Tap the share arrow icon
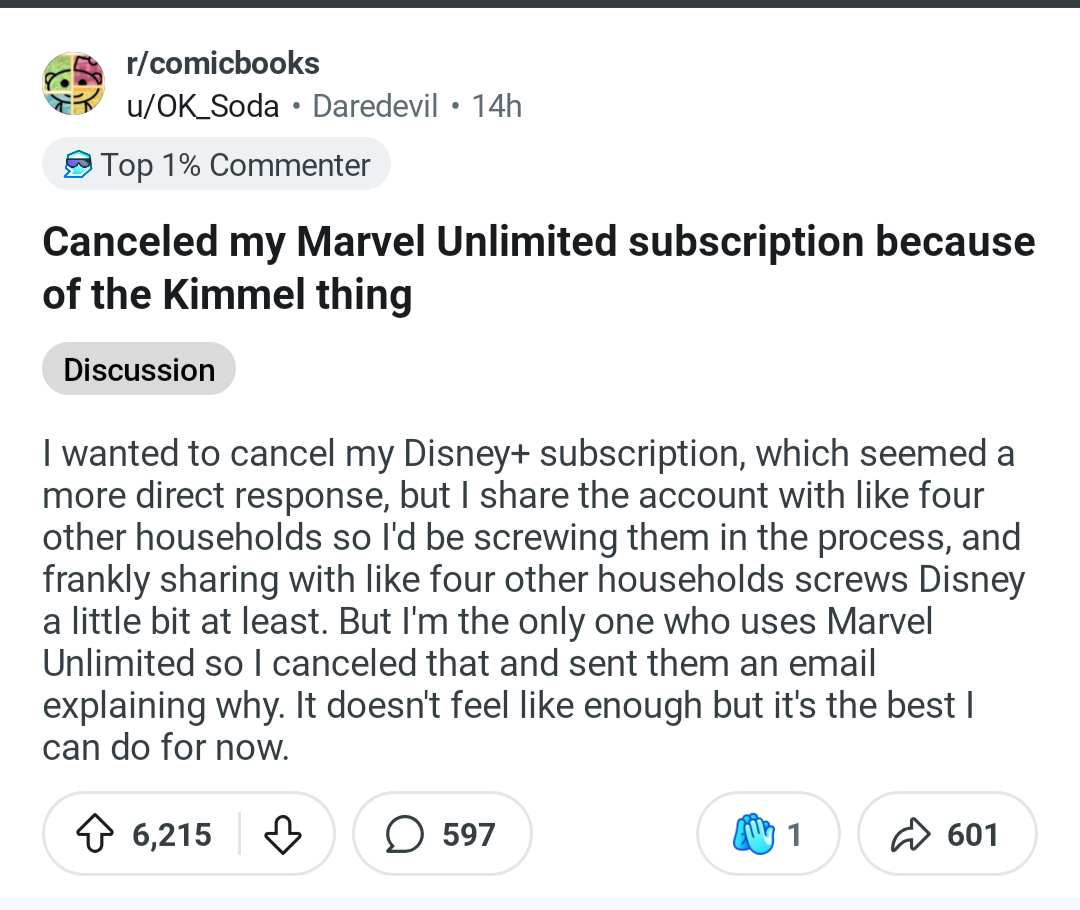The height and width of the screenshot is (910, 1080). (911, 834)
